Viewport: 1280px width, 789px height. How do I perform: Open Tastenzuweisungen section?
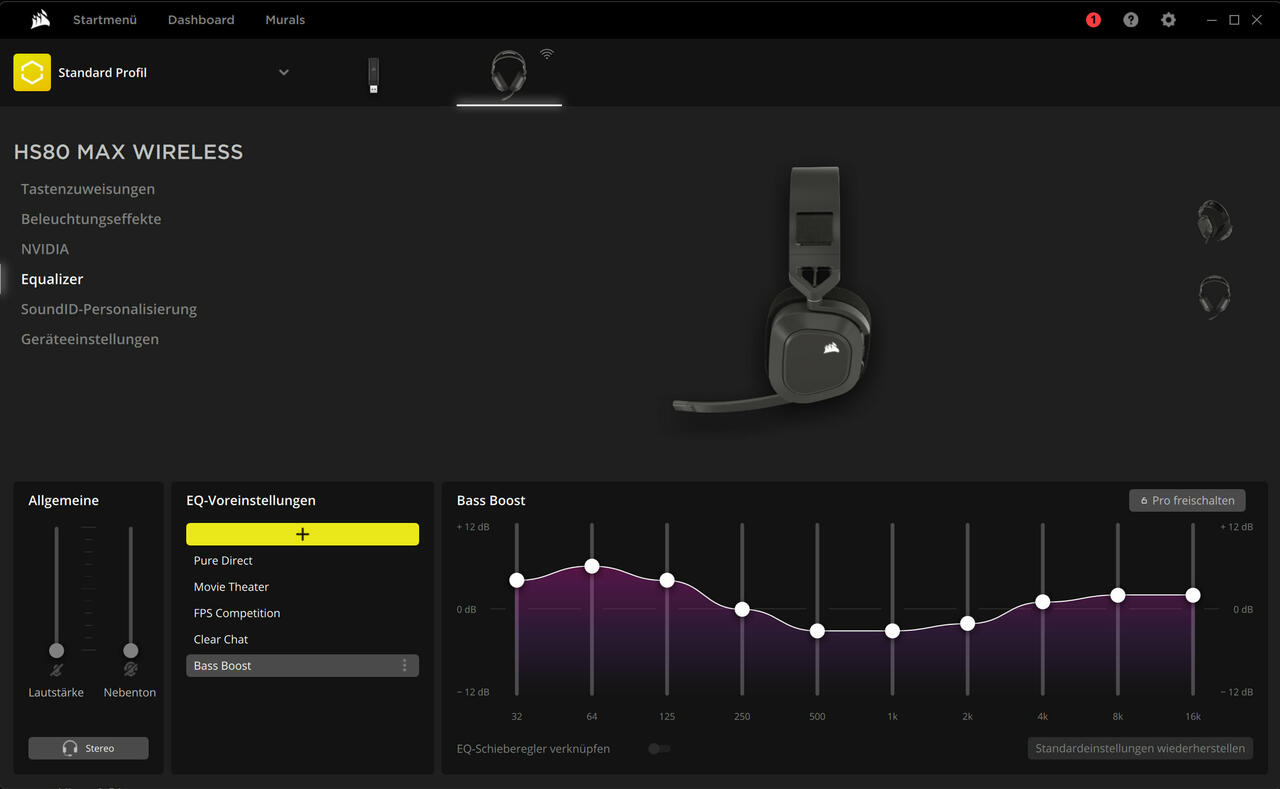click(88, 189)
